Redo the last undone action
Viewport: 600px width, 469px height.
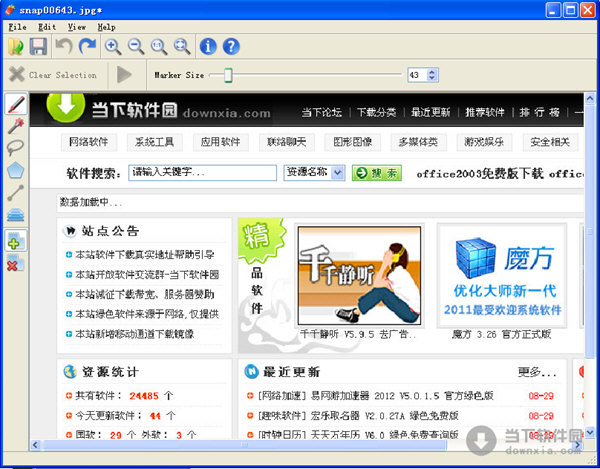point(87,46)
